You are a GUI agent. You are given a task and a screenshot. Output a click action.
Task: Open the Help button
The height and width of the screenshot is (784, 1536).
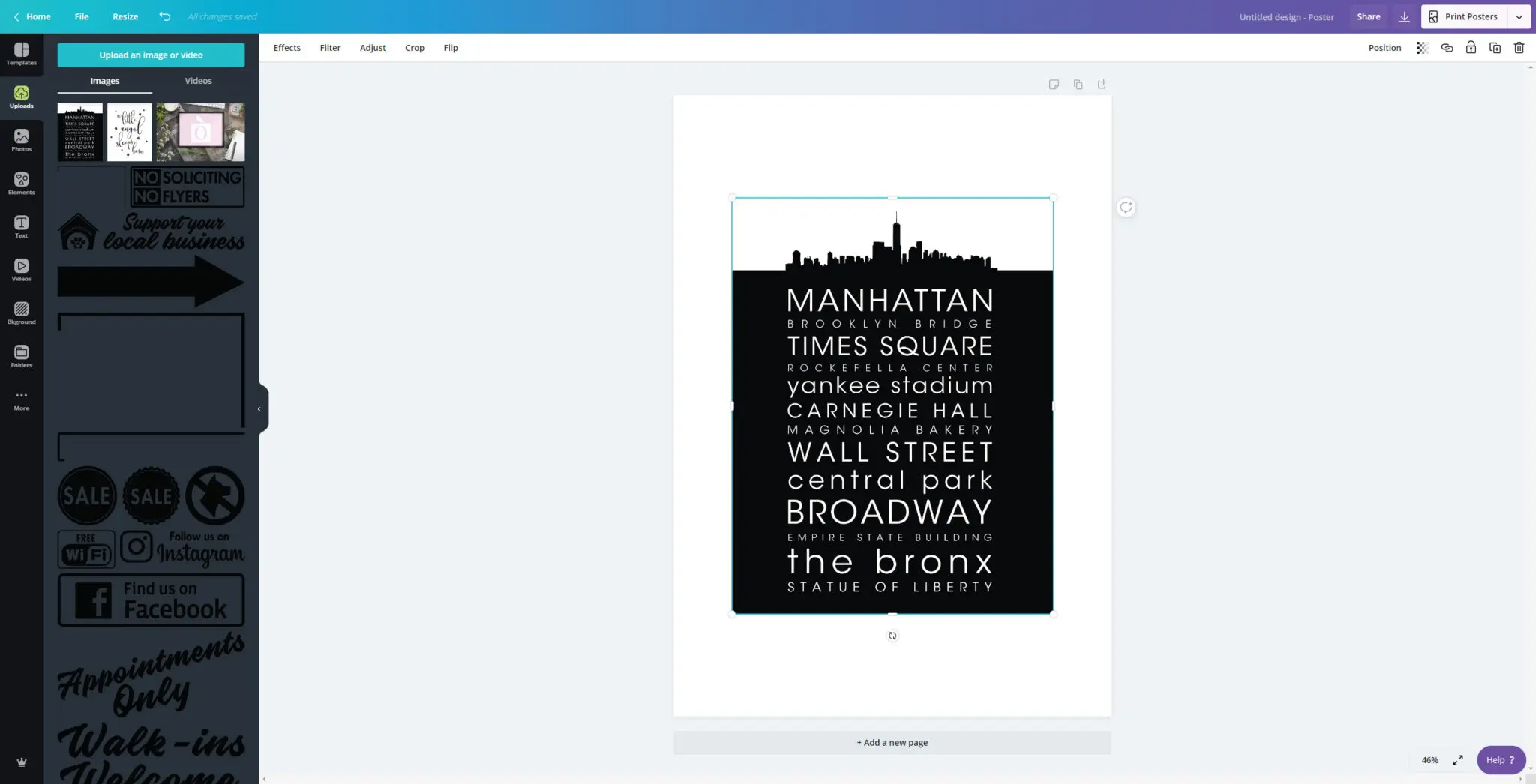coord(1501,760)
